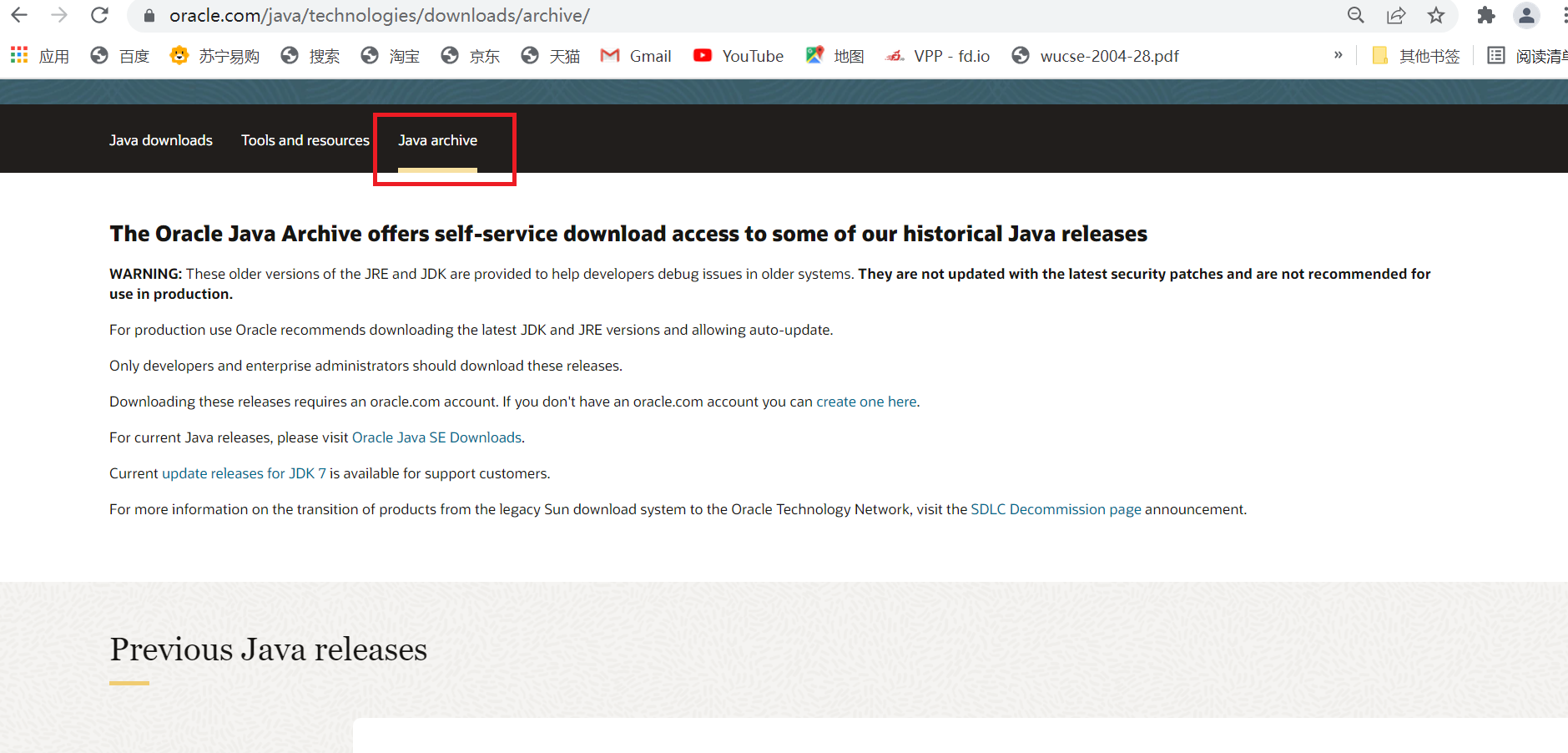
Task: Bookmark this page with star icon
Action: [x=1436, y=15]
